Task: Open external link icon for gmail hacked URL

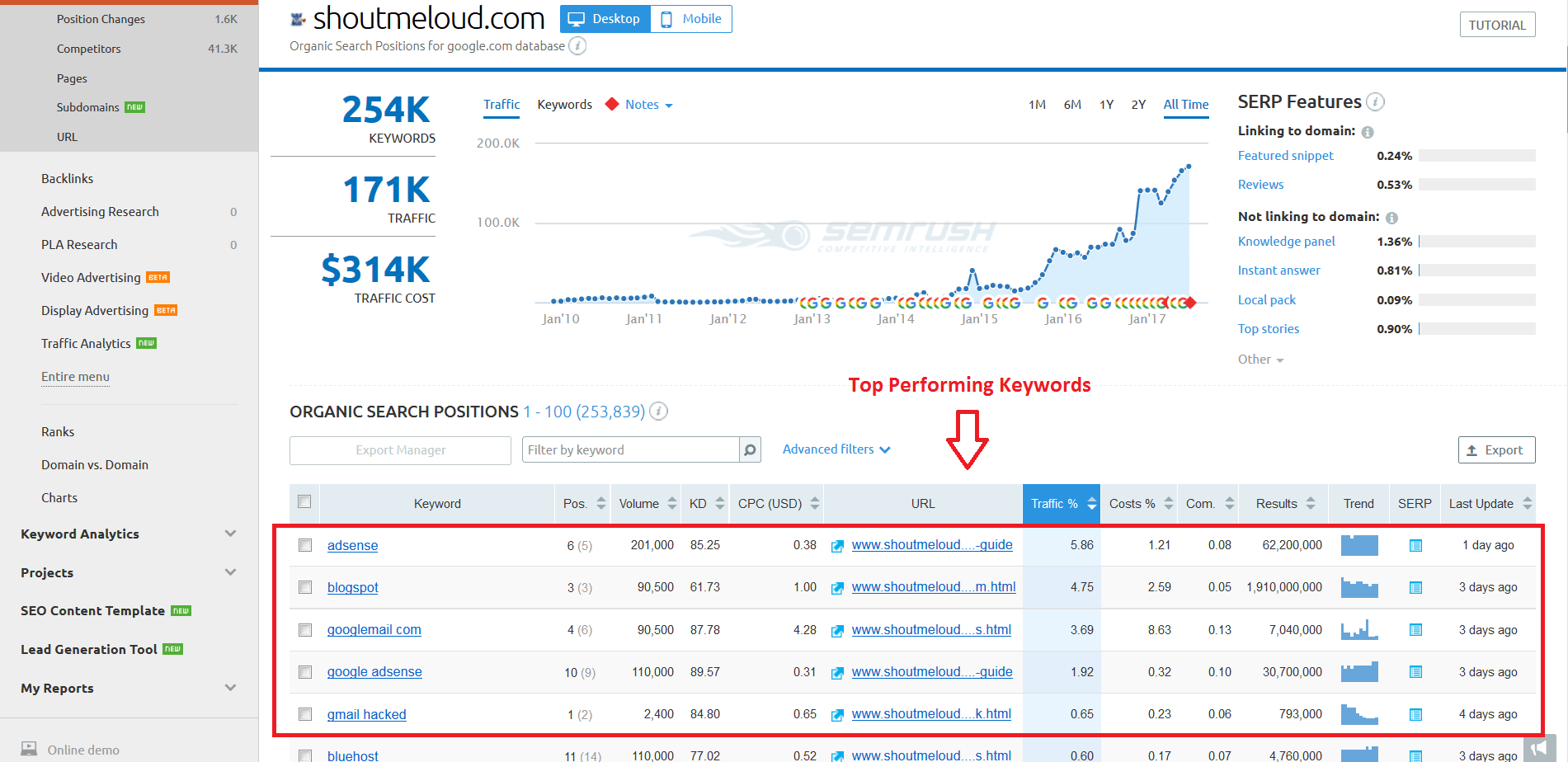Action: tap(837, 715)
